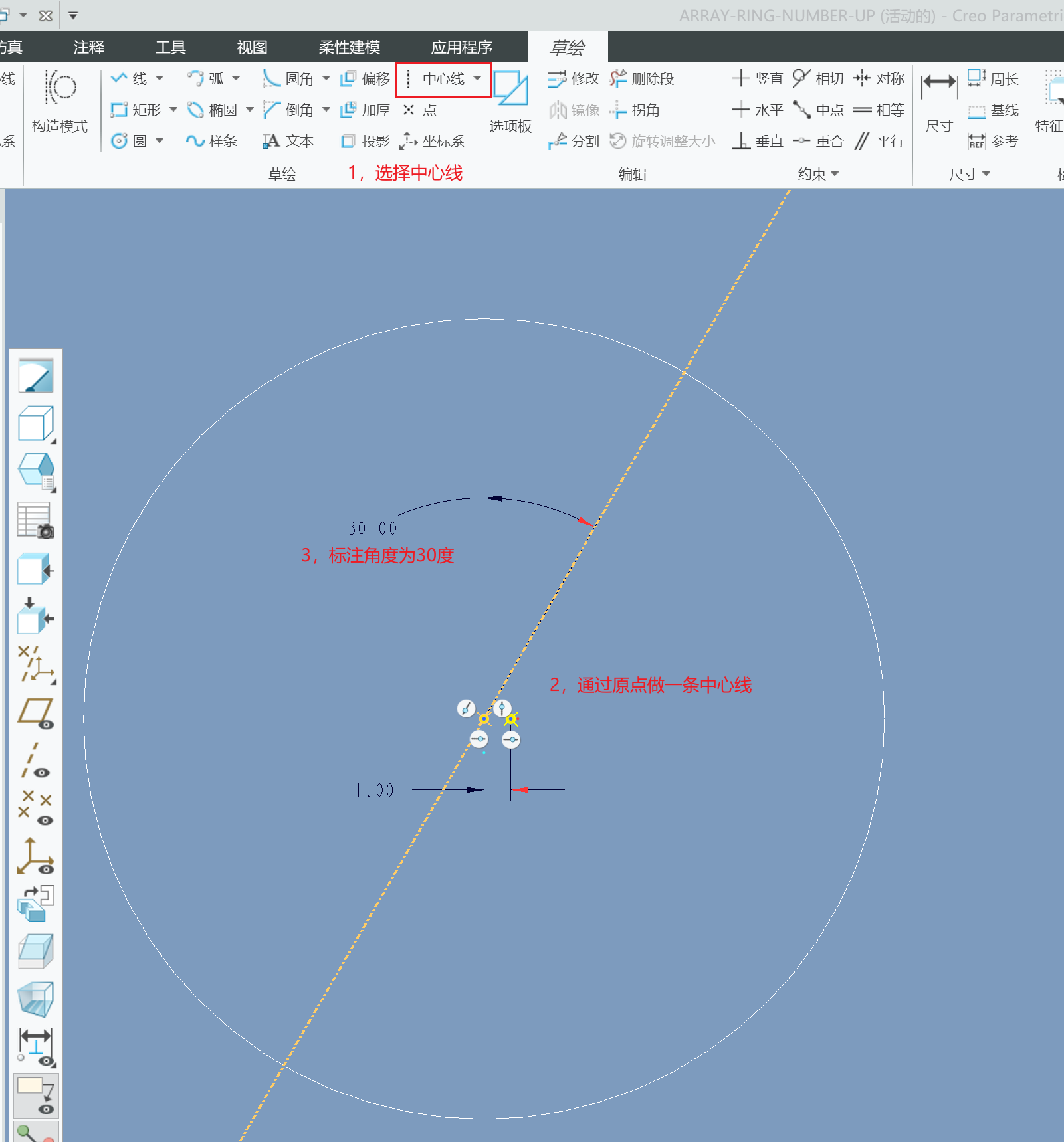
Task: Toggle coordinate system display in side toolbar
Action: click(x=36, y=856)
